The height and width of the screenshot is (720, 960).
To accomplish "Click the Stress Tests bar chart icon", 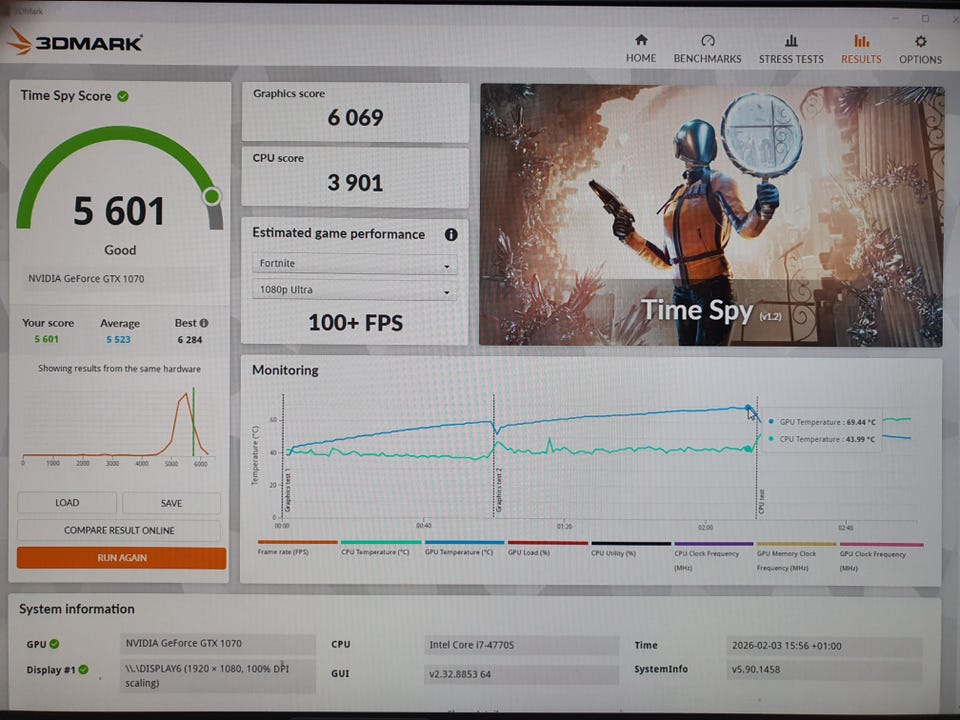I will [x=791, y=40].
